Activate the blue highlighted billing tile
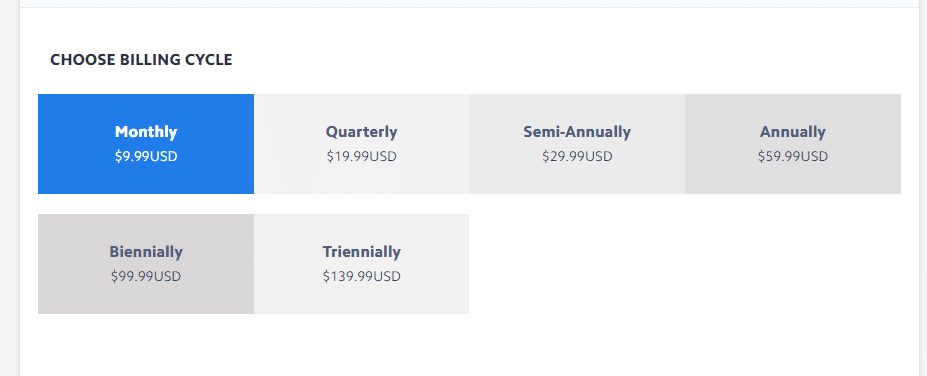The height and width of the screenshot is (376, 927). [146, 144]
